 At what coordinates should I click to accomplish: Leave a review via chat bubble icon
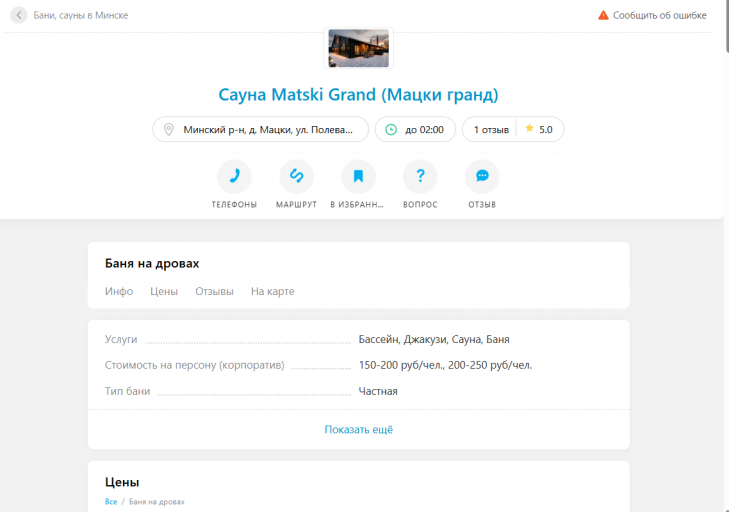pyautogui.click(x=482, y=176)
